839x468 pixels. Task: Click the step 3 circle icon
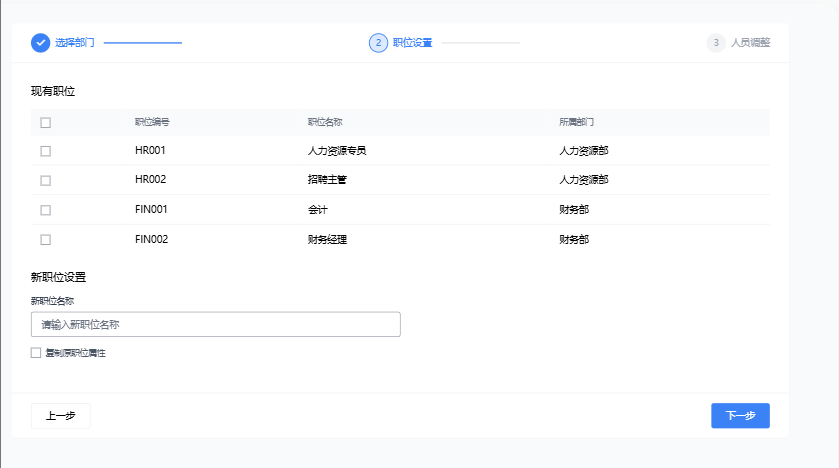716,43
